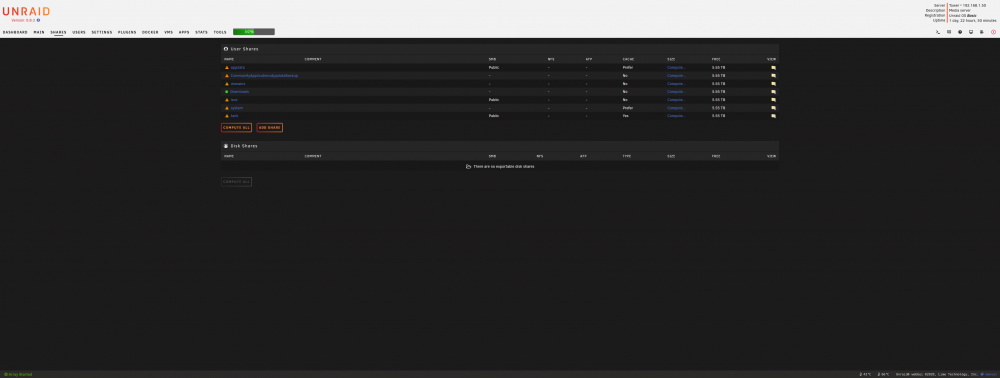Open the Tools tab
The width and height of the screenshot is (1000, 378).
pos(220,32)
